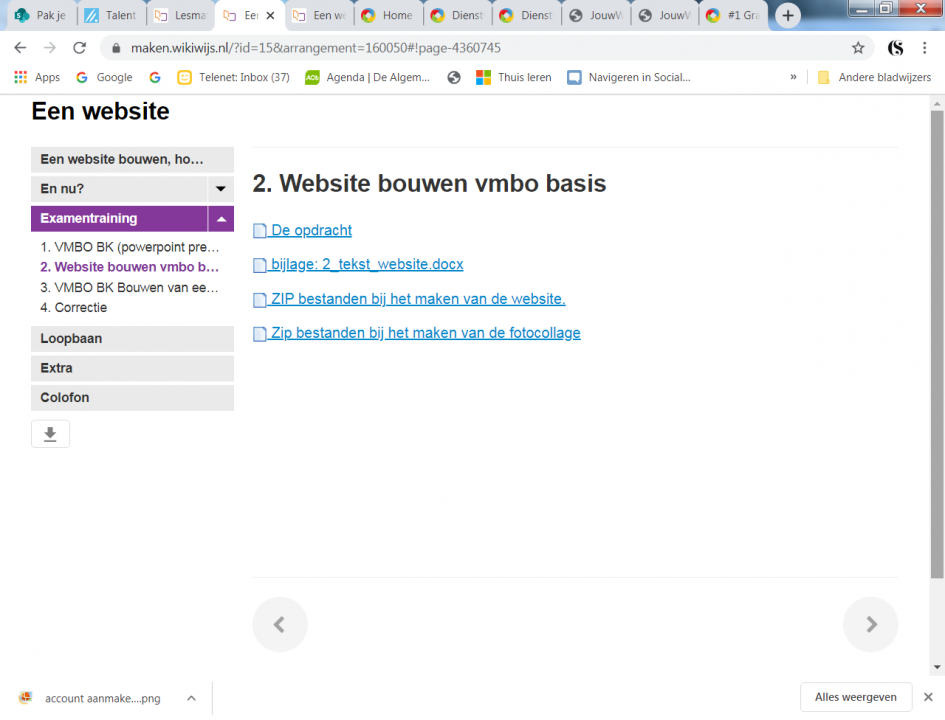The height and width of the screenshot is (720, 945).
Task: Bookmark this page with the star icon
Action: 857,48
